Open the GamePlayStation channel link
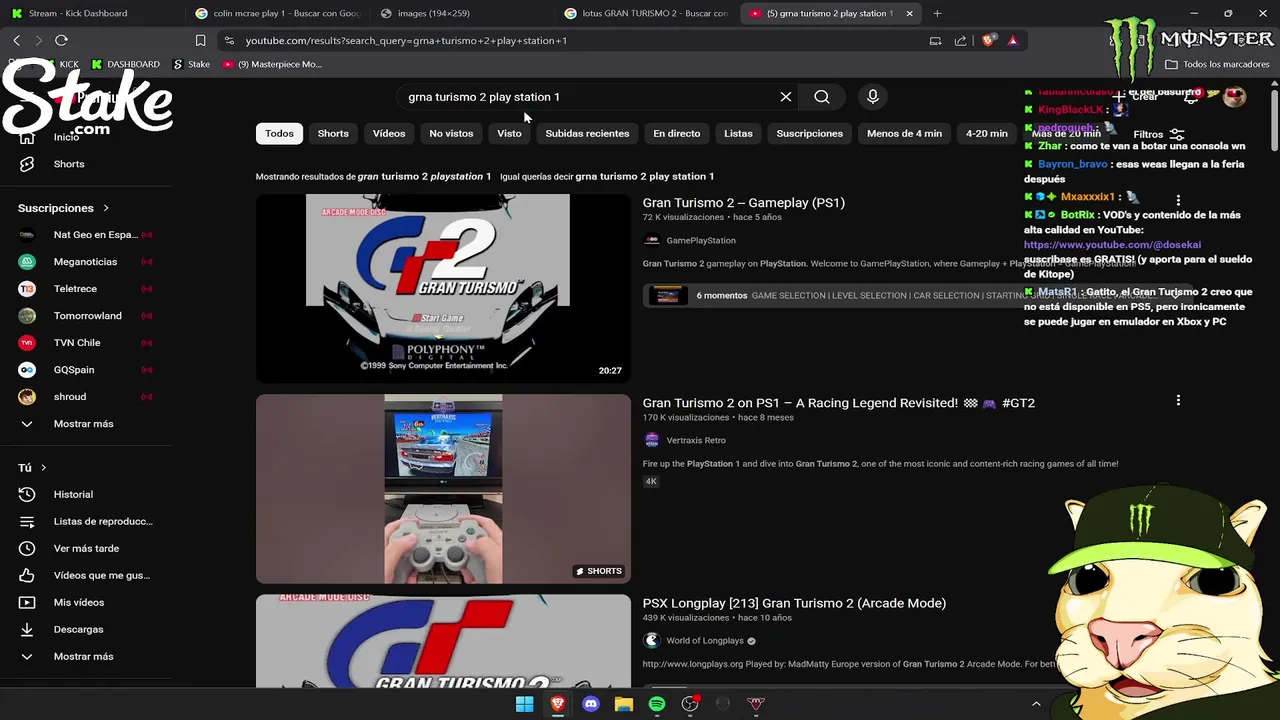 point(700,240)
